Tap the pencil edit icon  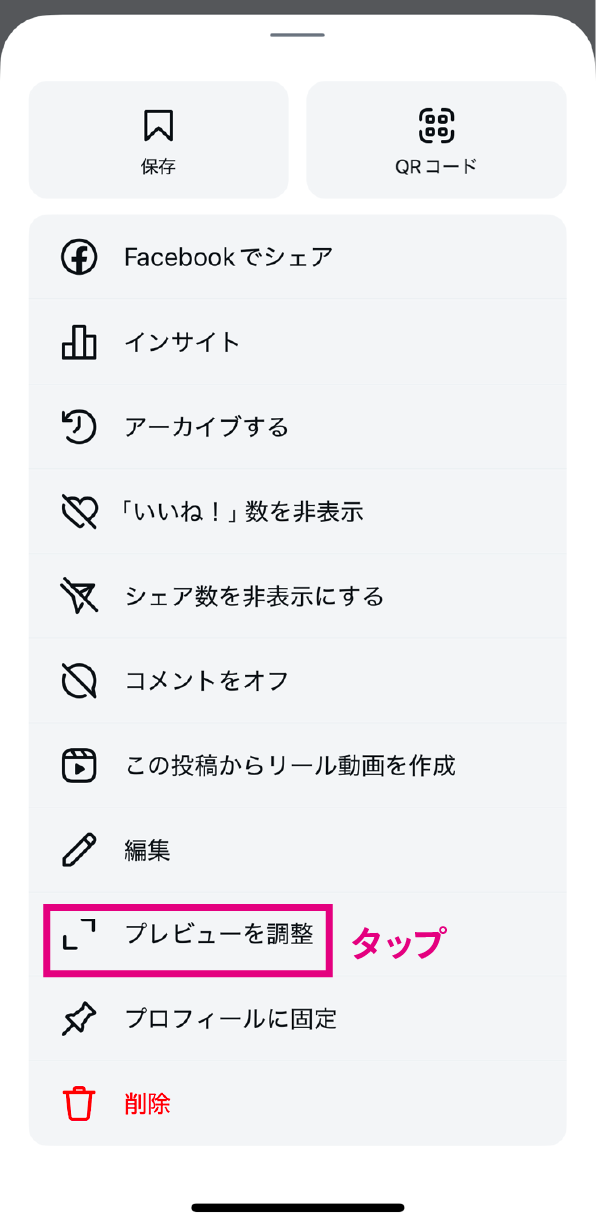click(x=79, y=850)
